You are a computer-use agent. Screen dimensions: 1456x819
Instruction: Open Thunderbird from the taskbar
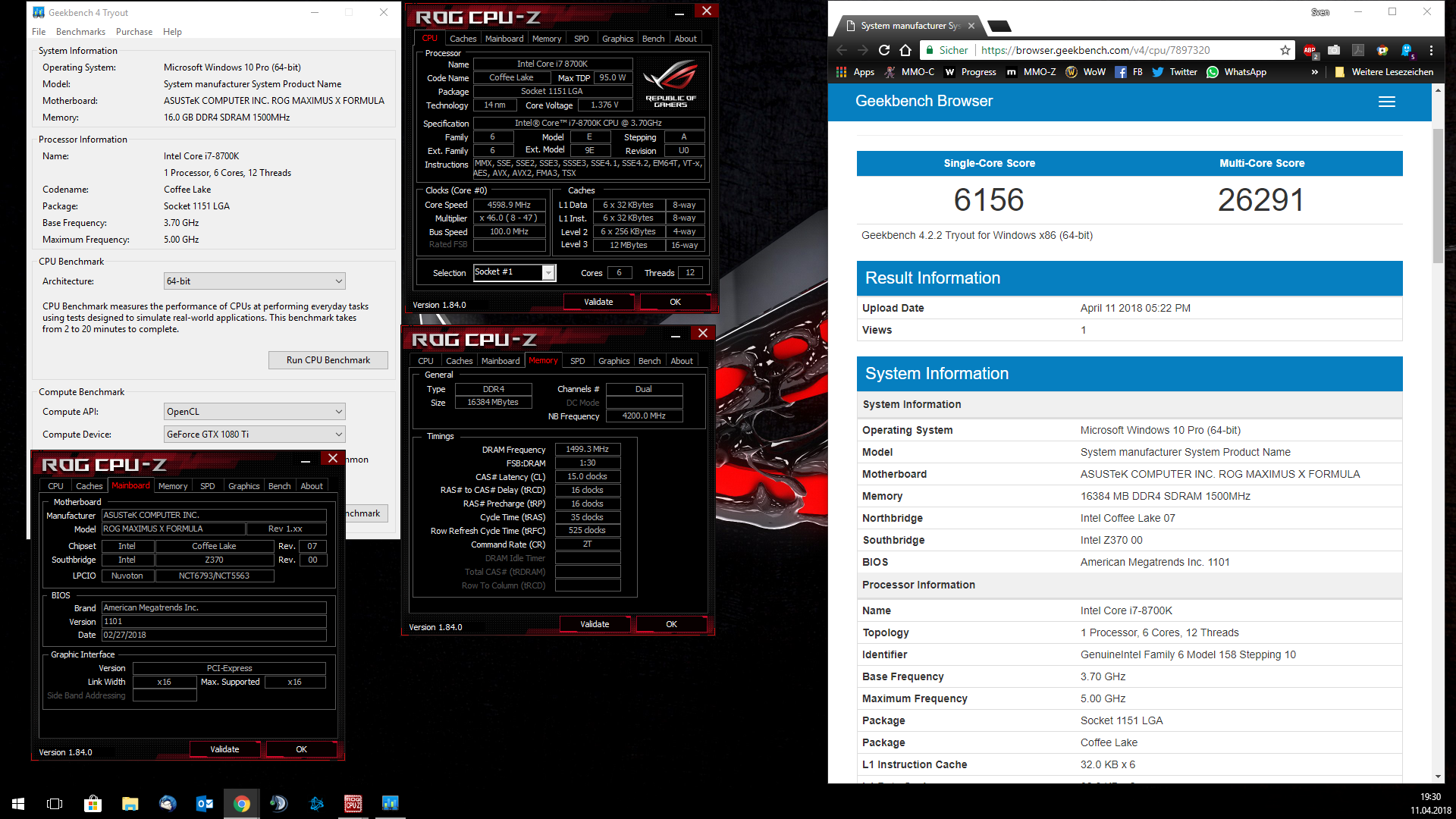(168, 803)
